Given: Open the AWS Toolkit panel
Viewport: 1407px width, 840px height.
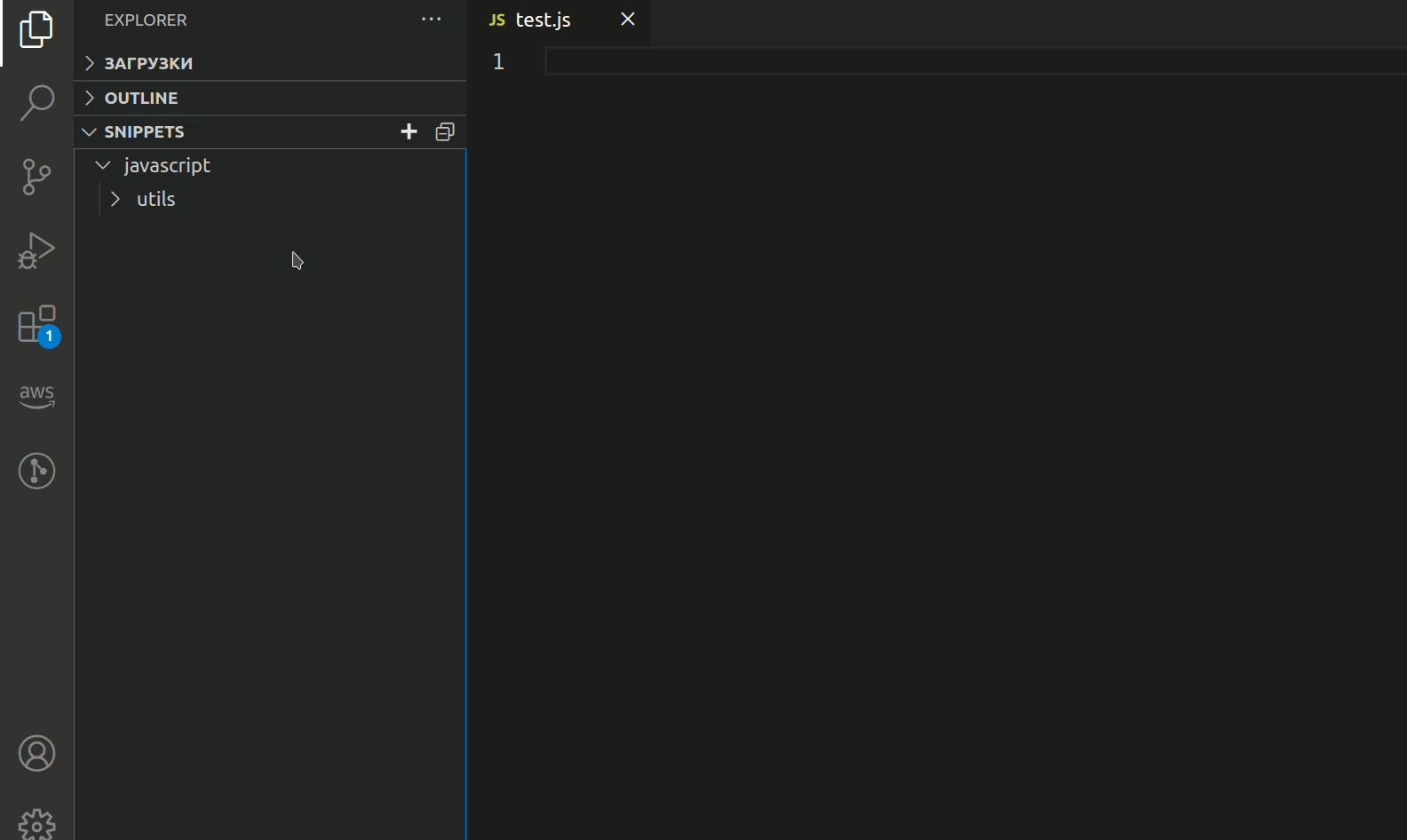Looking at the screenshot, I should point(36,396).
